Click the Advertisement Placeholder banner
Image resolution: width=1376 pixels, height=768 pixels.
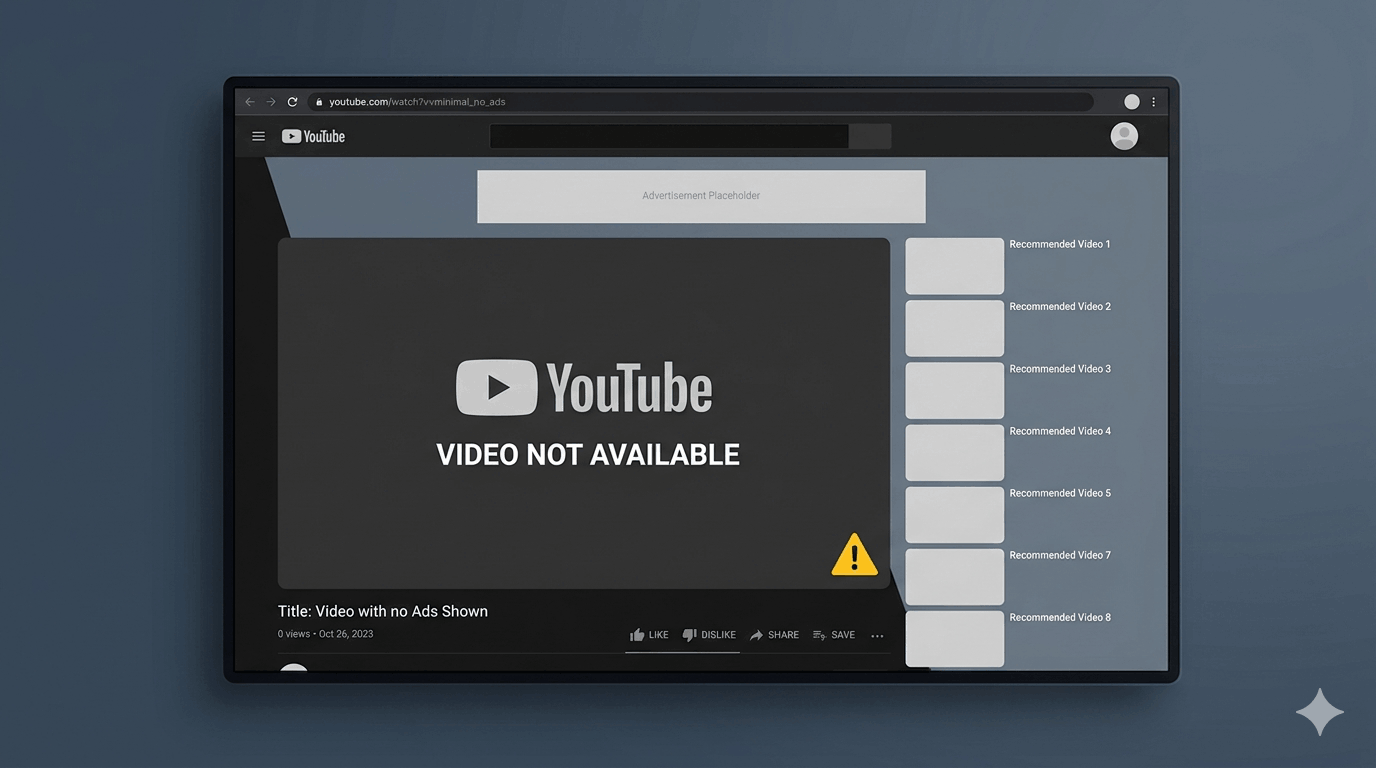coord(700,196)
